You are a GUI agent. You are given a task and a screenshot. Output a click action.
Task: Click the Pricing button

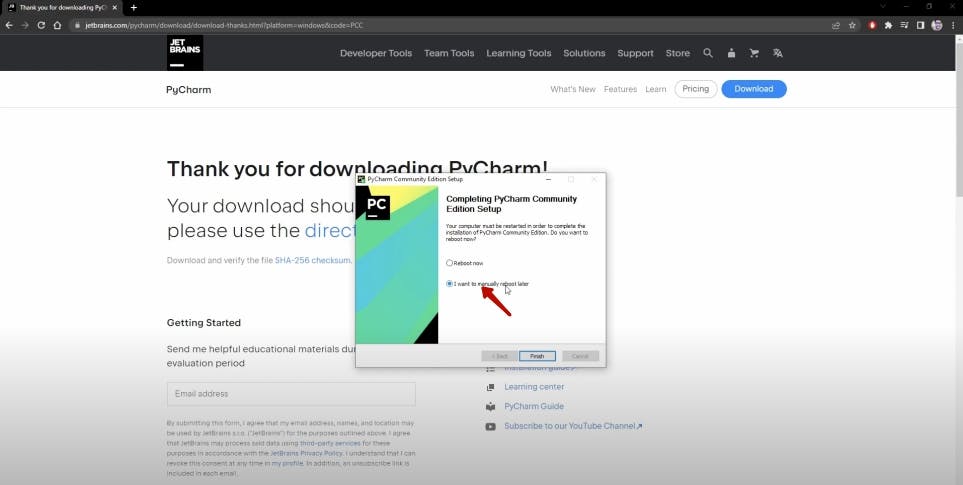click(x=696, y=89)
